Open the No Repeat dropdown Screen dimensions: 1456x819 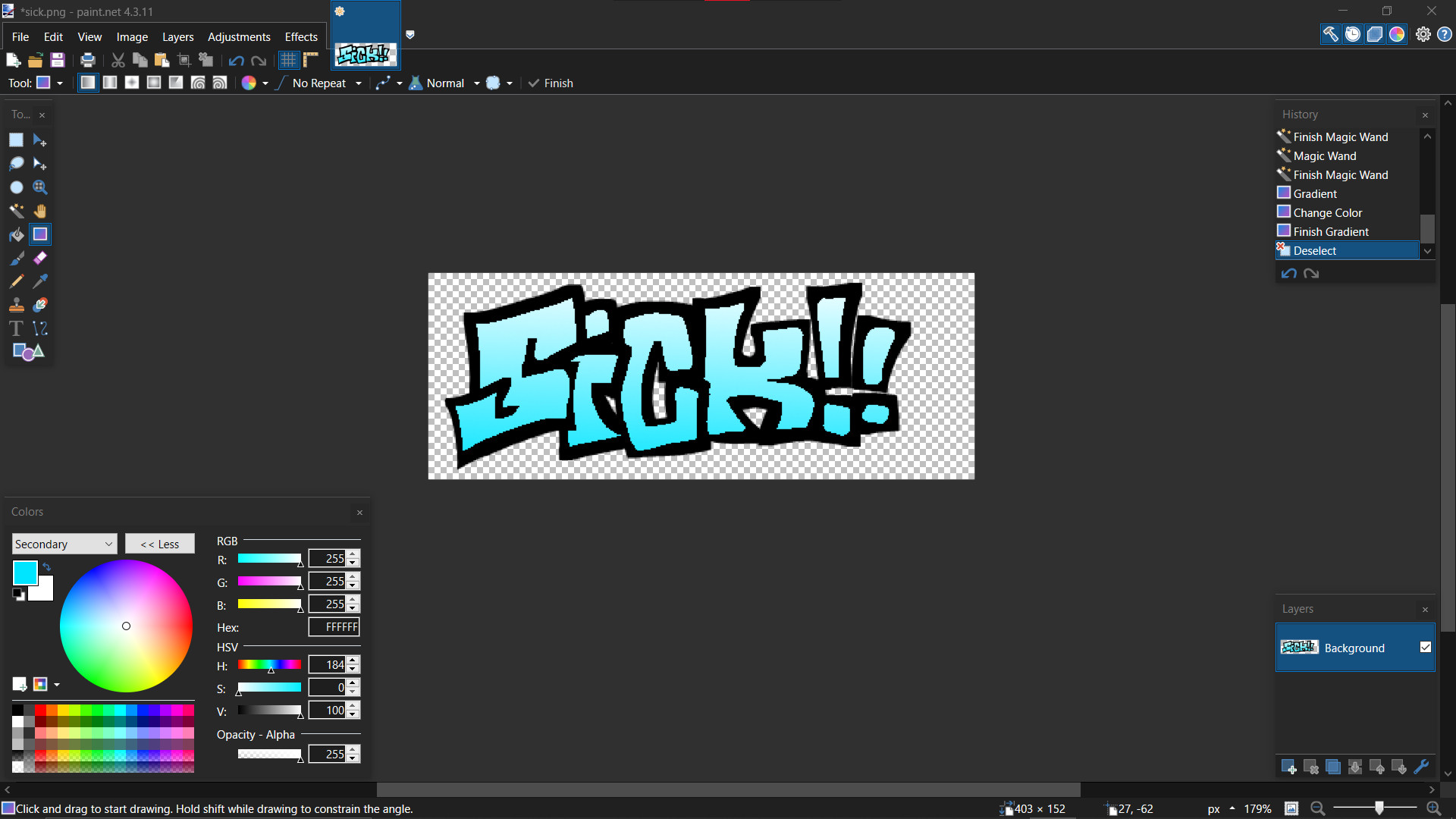coord(357,83)
